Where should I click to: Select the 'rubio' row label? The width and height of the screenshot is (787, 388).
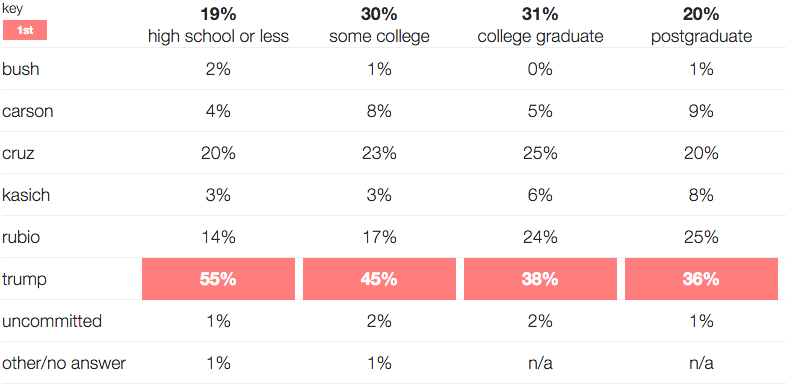tap(21, 237)
